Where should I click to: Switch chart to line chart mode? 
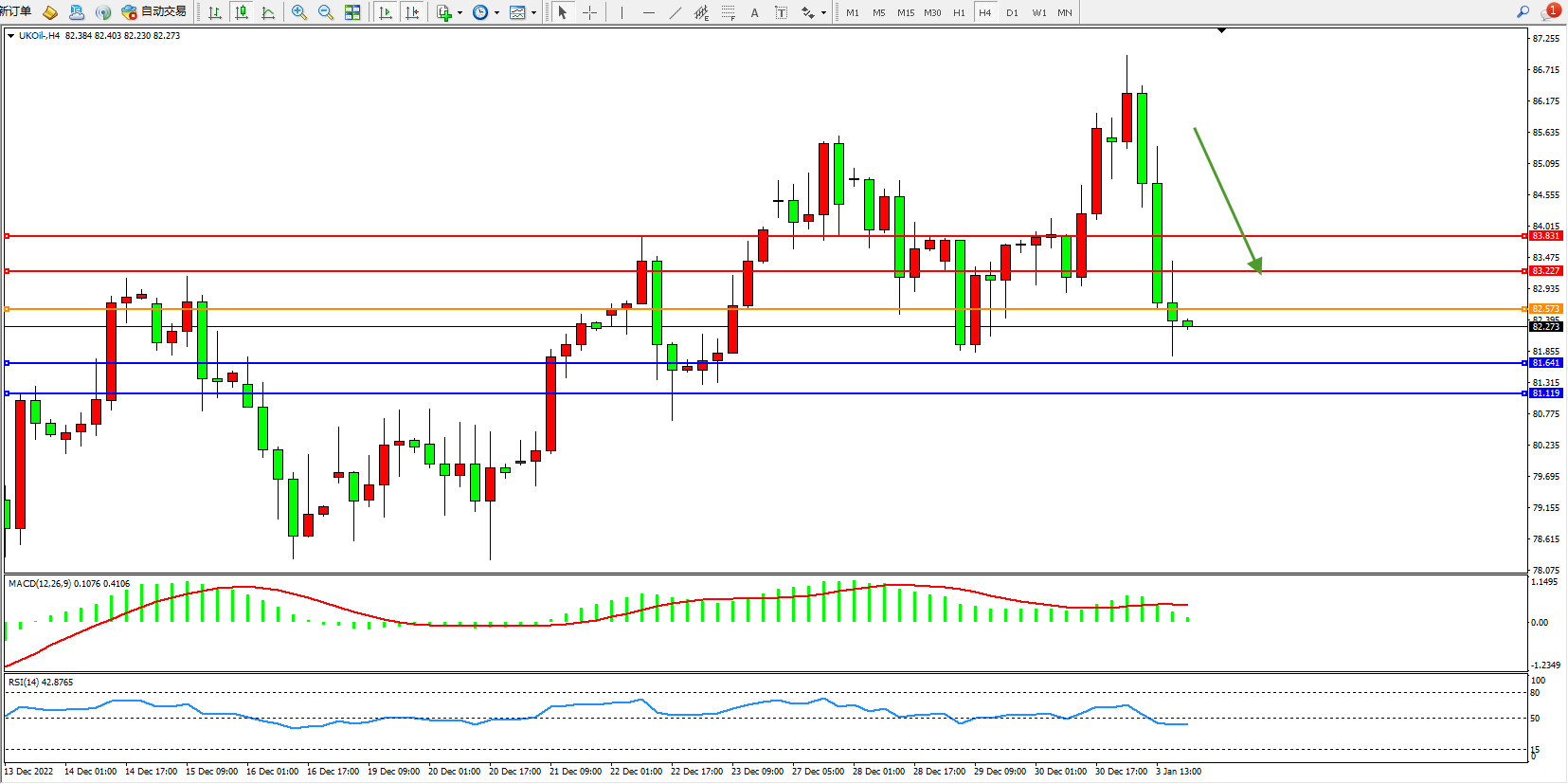coord(268,12)
